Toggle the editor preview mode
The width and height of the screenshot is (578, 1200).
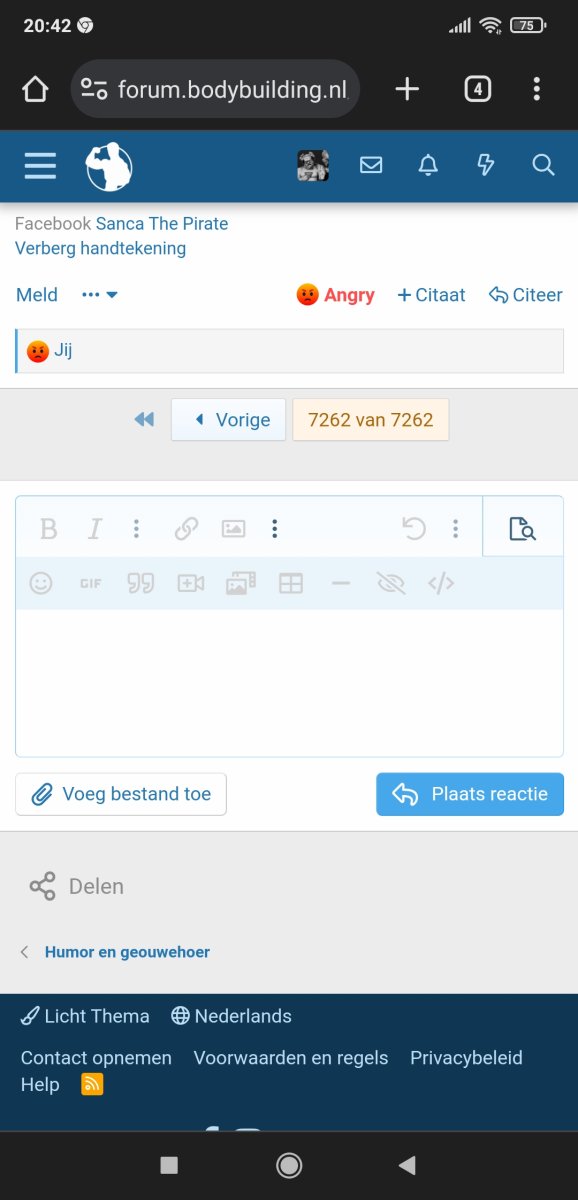[x=522, y=527]
